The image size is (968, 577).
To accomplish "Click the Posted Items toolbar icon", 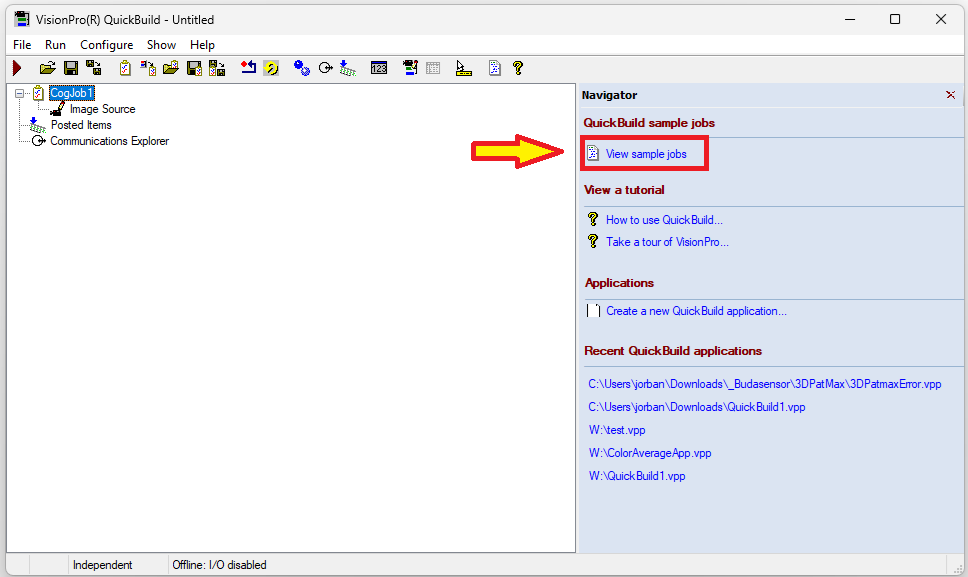I will 345,68.
